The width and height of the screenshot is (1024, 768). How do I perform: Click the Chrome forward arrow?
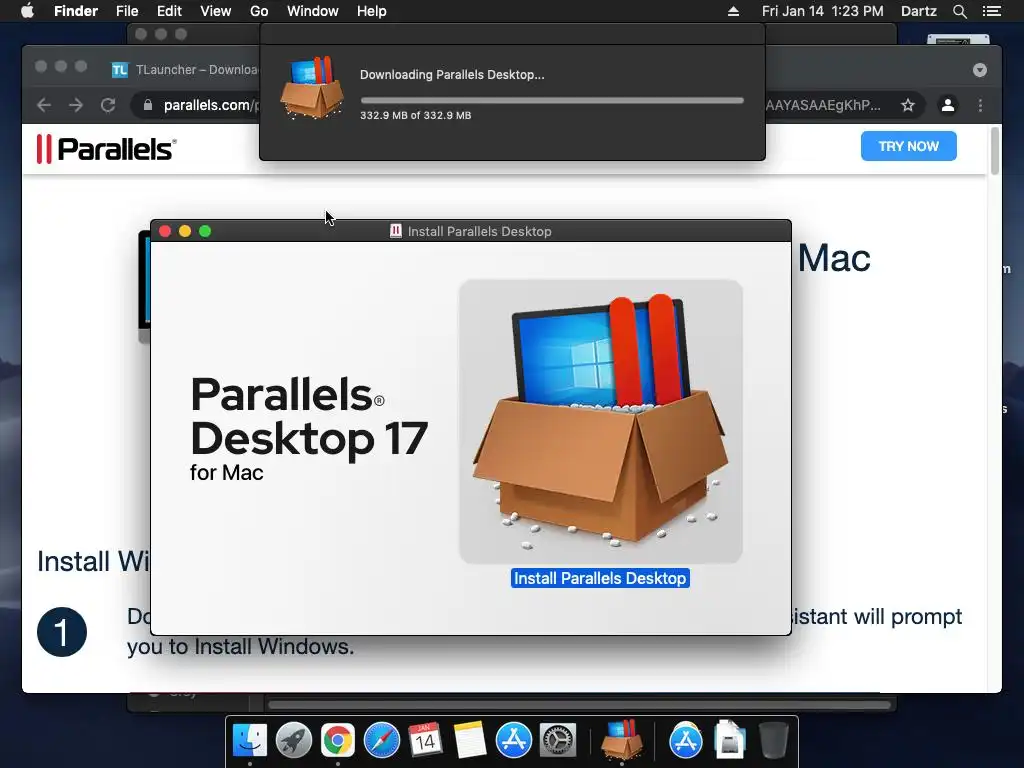(x=76, y=105)
